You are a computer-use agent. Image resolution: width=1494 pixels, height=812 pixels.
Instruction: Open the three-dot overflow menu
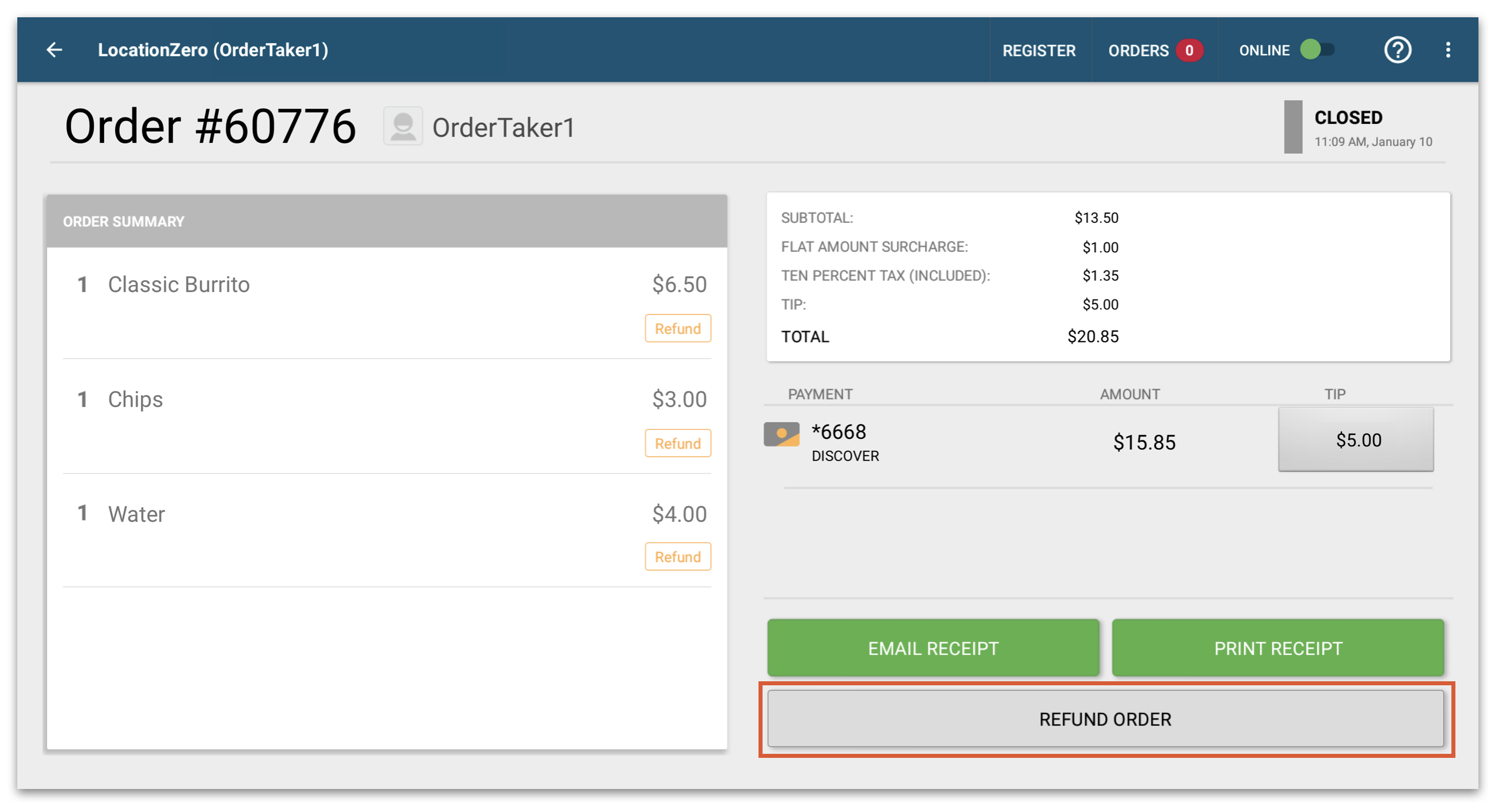1447,50
